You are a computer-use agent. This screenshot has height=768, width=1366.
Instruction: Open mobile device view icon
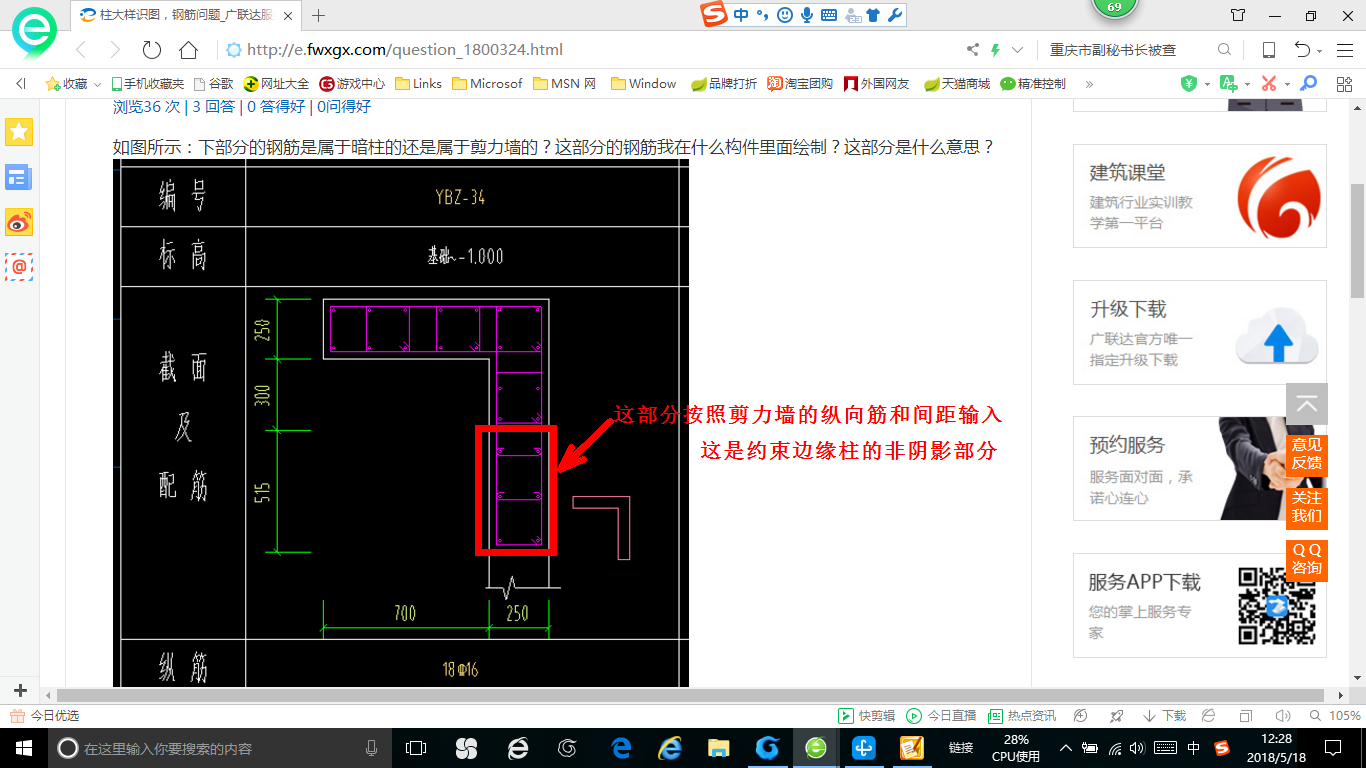[1268, 50]
